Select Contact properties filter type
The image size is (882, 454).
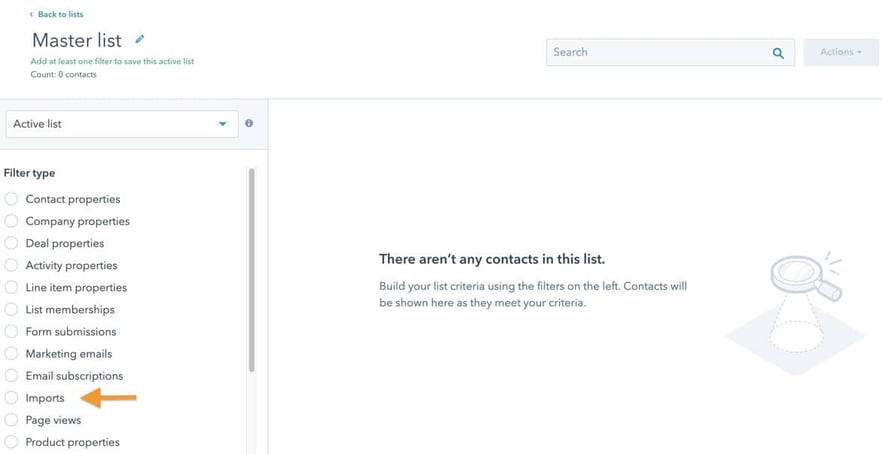point(11,199)
